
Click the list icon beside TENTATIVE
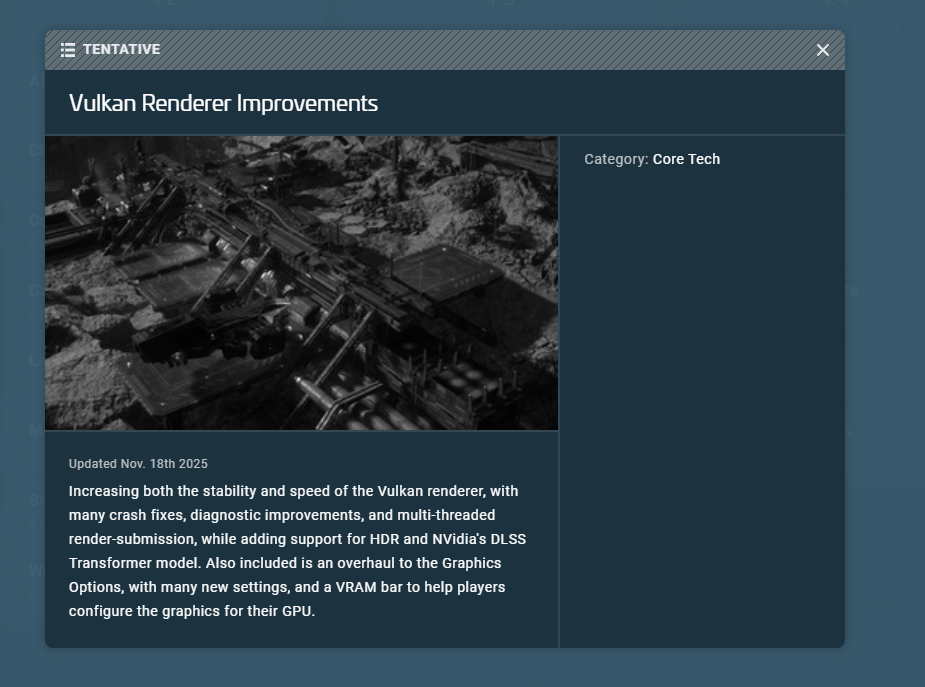point(68,50)
